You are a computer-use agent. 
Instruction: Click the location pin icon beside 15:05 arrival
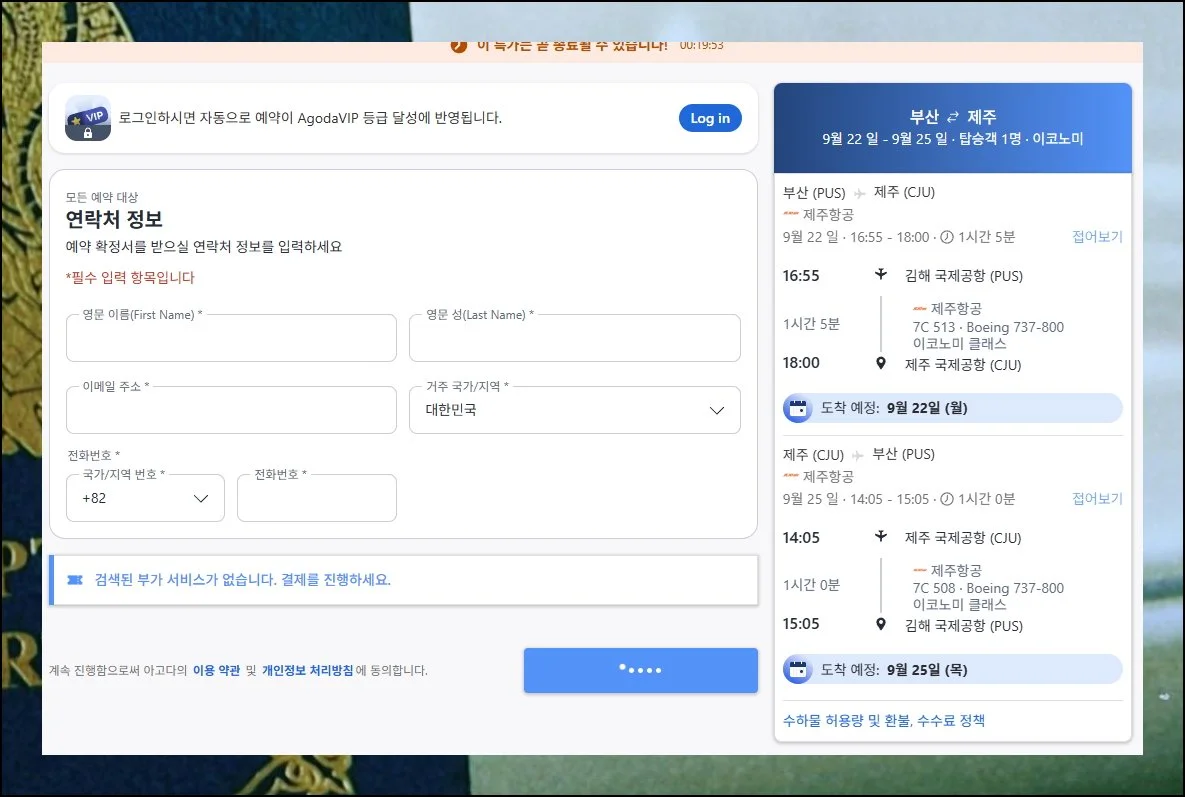(x=880, y=625)
